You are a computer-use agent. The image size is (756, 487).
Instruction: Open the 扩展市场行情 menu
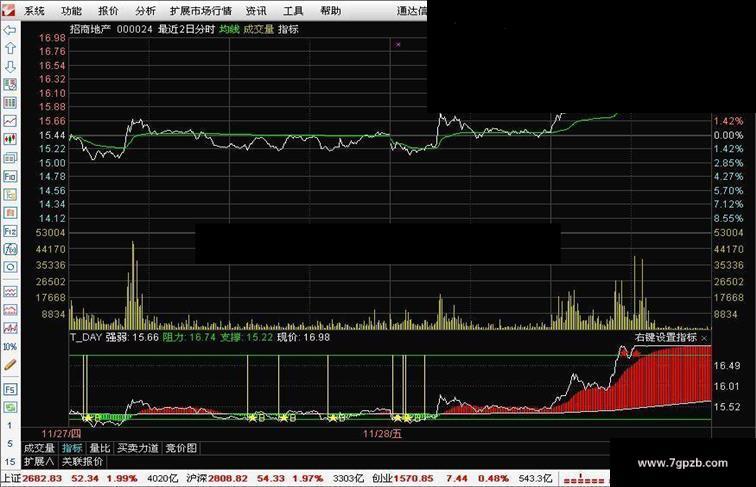(201, 11)
